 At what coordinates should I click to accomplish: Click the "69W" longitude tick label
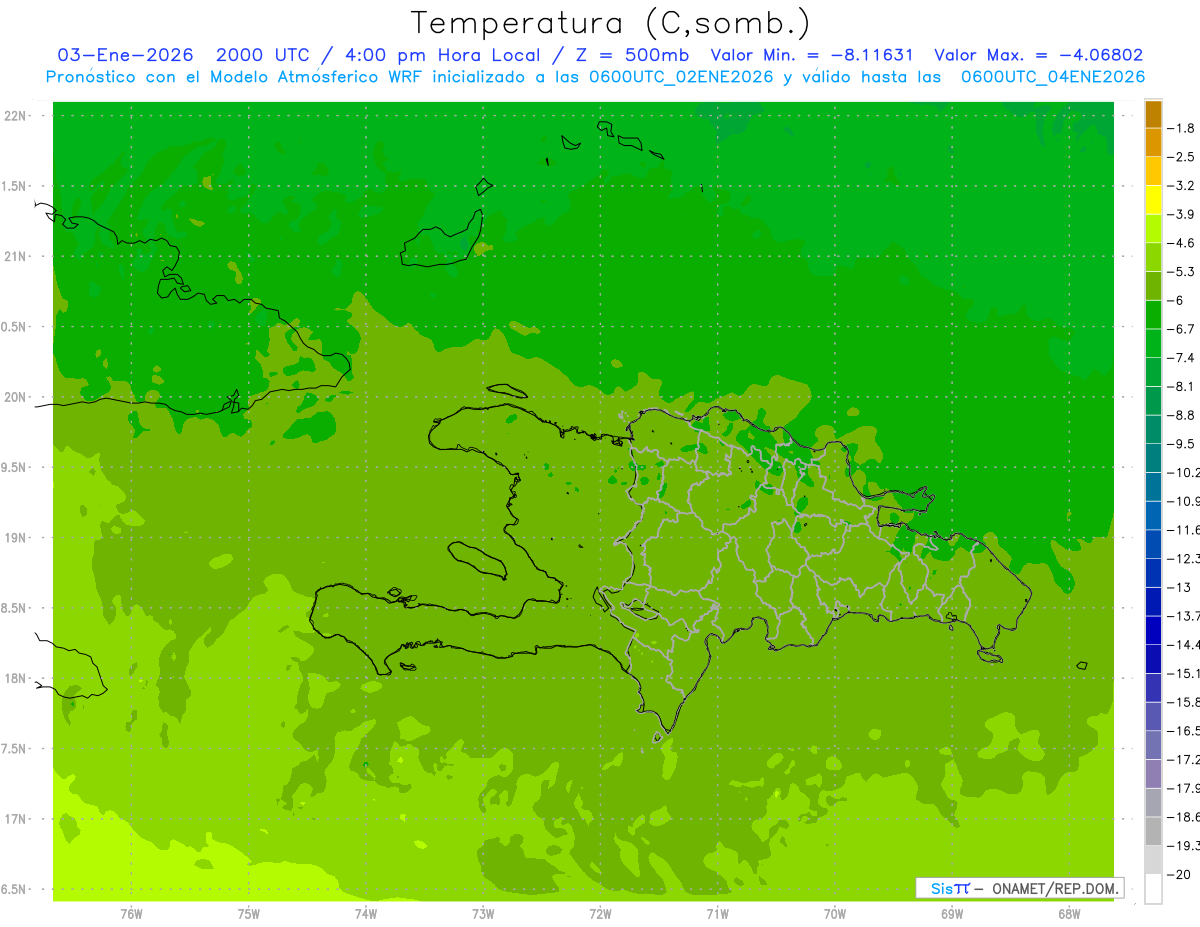[x=952, y=914]
